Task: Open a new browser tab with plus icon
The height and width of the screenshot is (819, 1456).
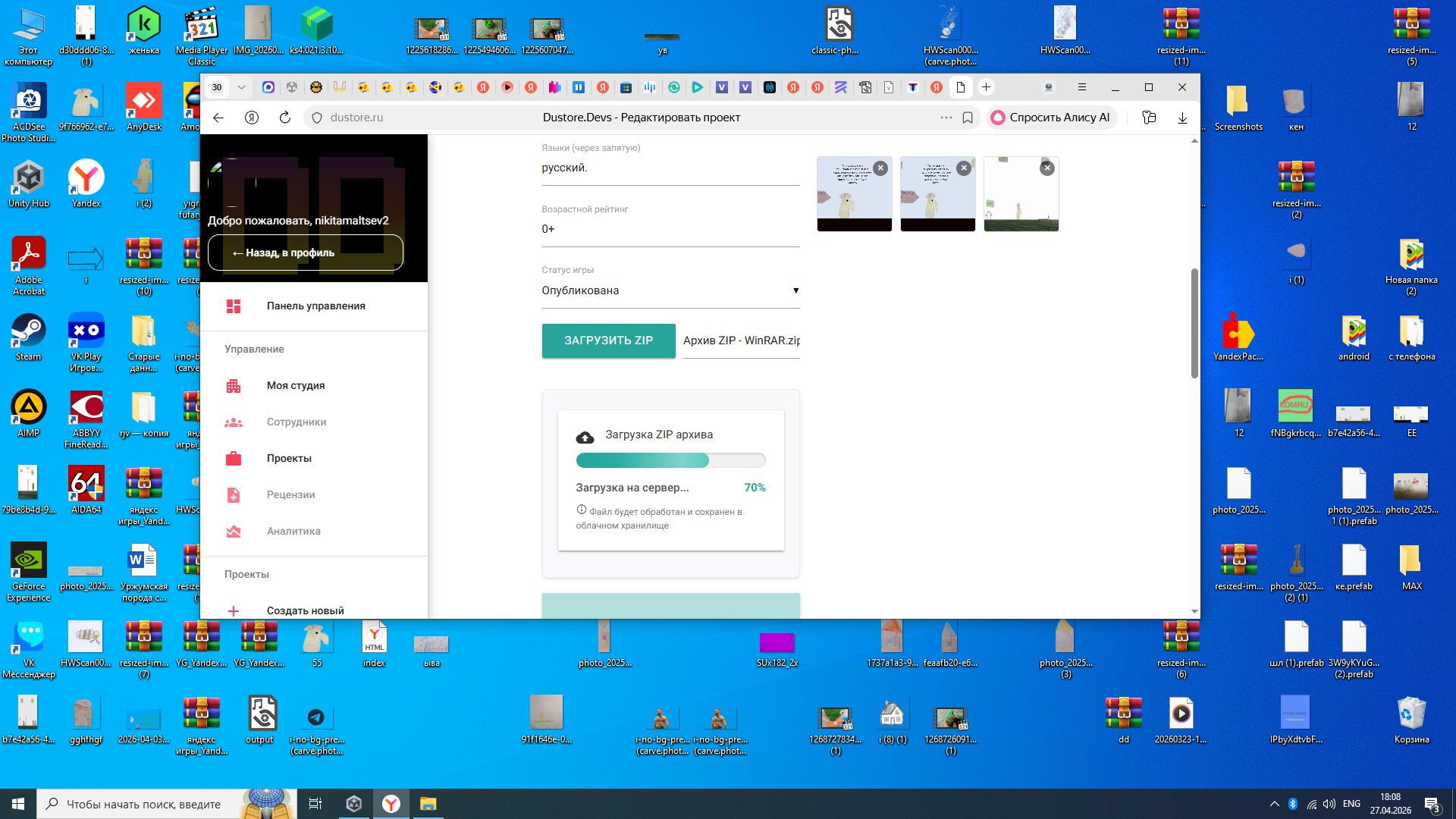Action: tap(986, 87)
